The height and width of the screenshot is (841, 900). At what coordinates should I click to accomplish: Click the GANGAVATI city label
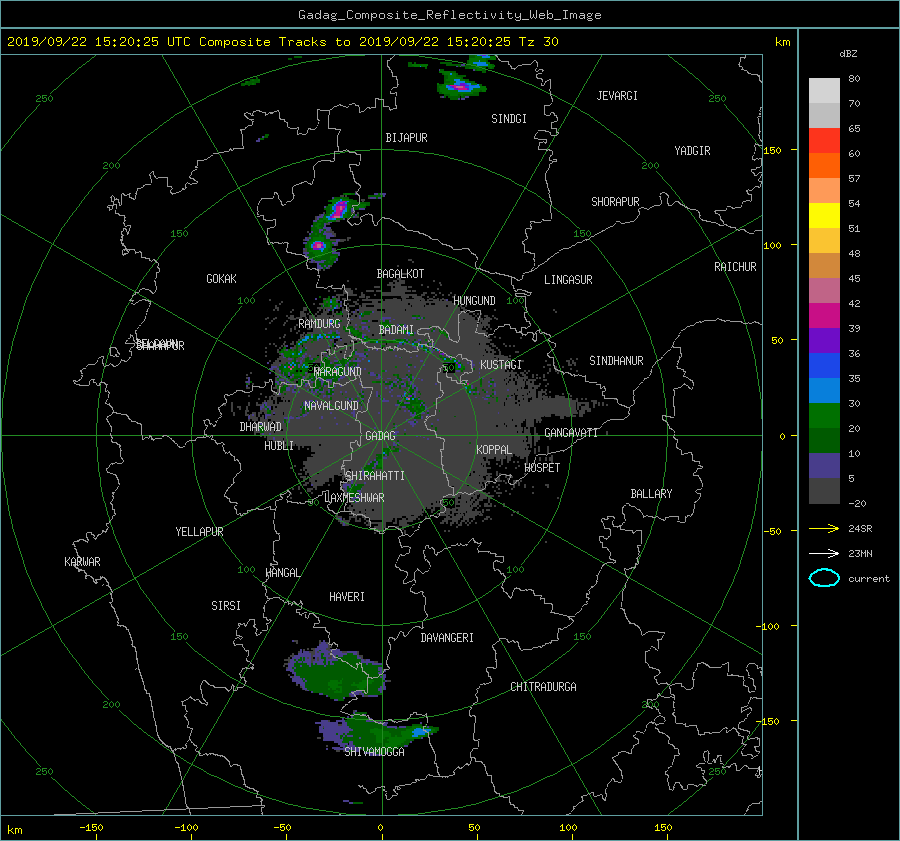tap(571, 433)
